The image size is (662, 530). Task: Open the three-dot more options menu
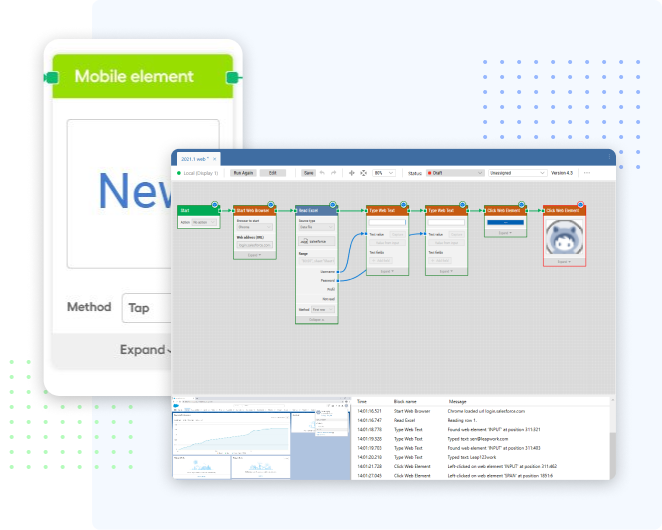pyautogui.click(x=587, y=173)
